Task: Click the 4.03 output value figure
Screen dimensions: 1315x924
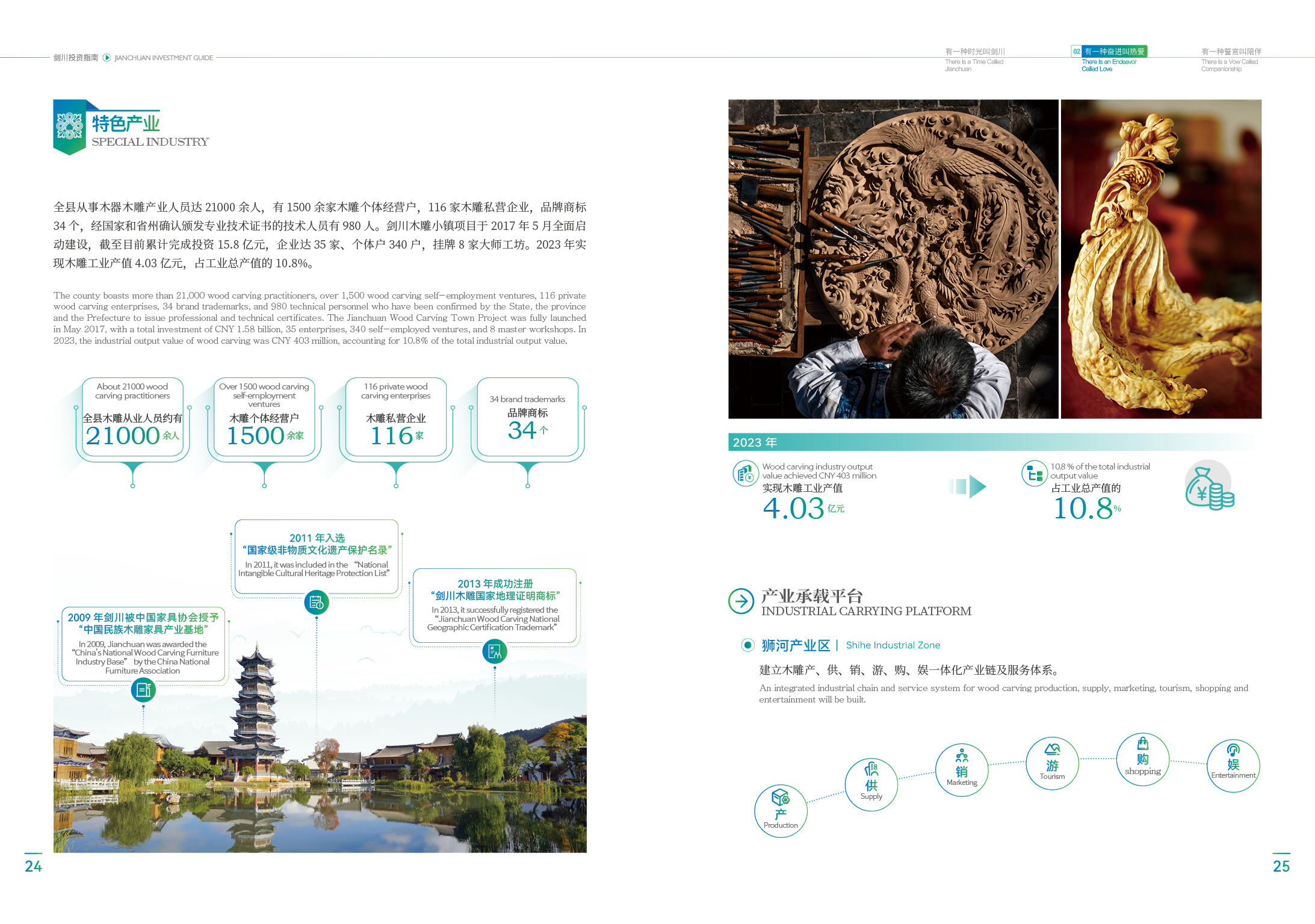Action: (x=793, y=508)
